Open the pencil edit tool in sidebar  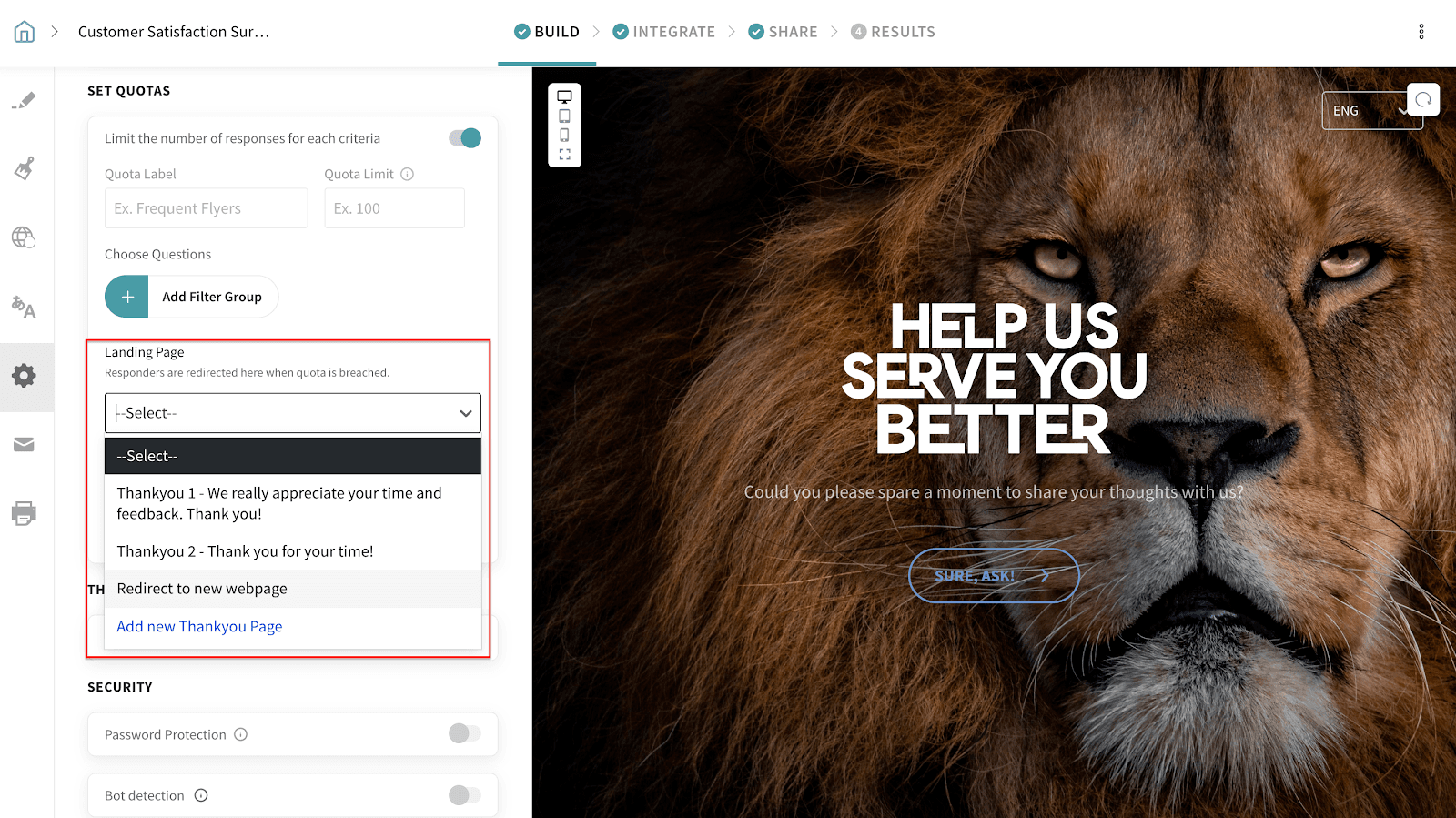coord(25,100)
